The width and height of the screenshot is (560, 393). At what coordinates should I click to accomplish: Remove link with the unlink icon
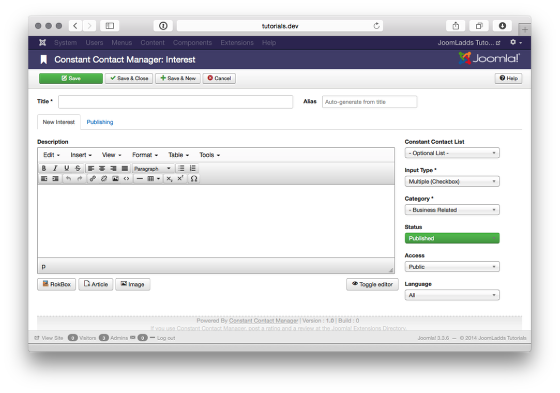pyautogui.click(x=104, y=178)
